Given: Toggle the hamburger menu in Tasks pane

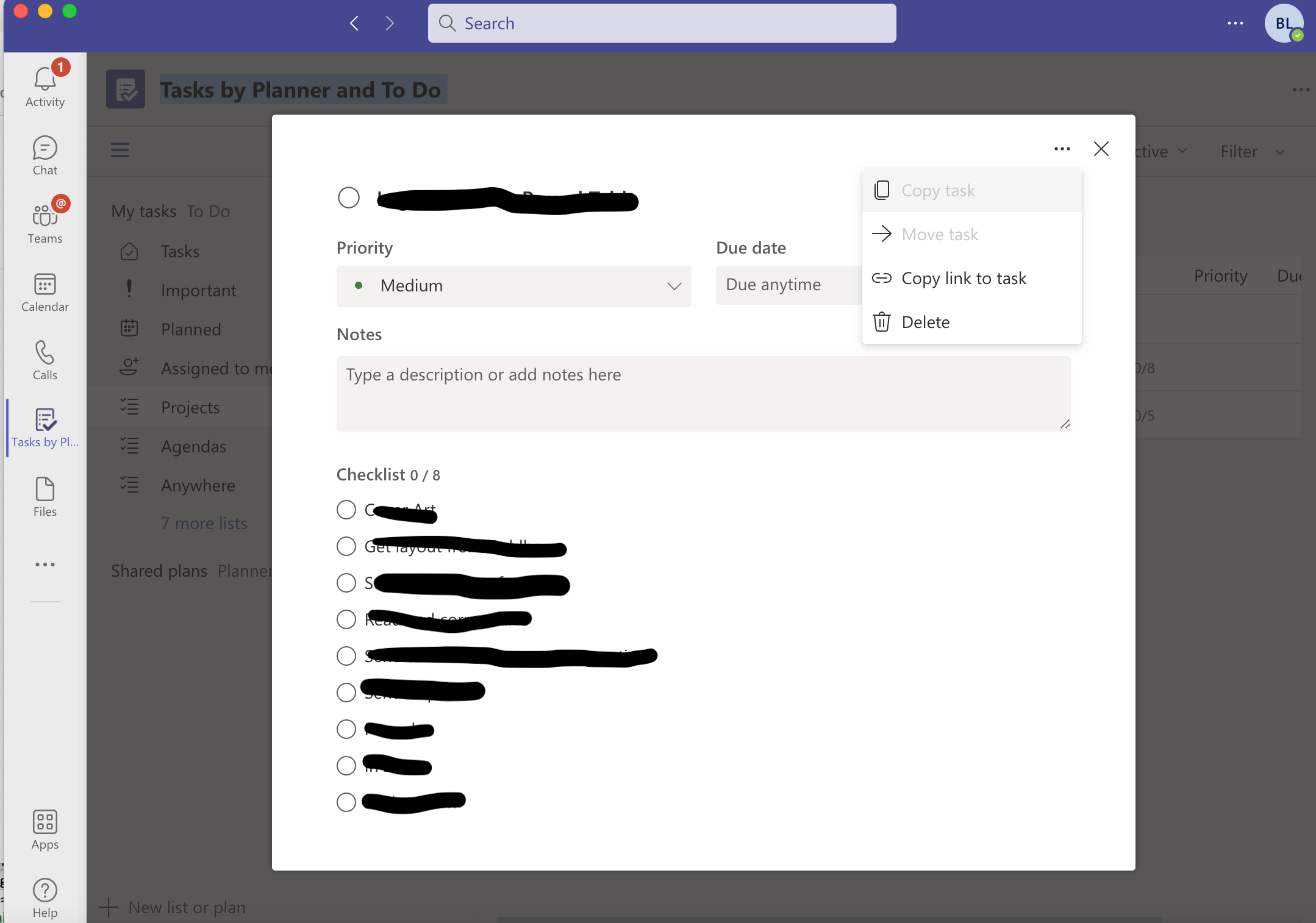Looking at the screenshot, I should click(120, 150).
